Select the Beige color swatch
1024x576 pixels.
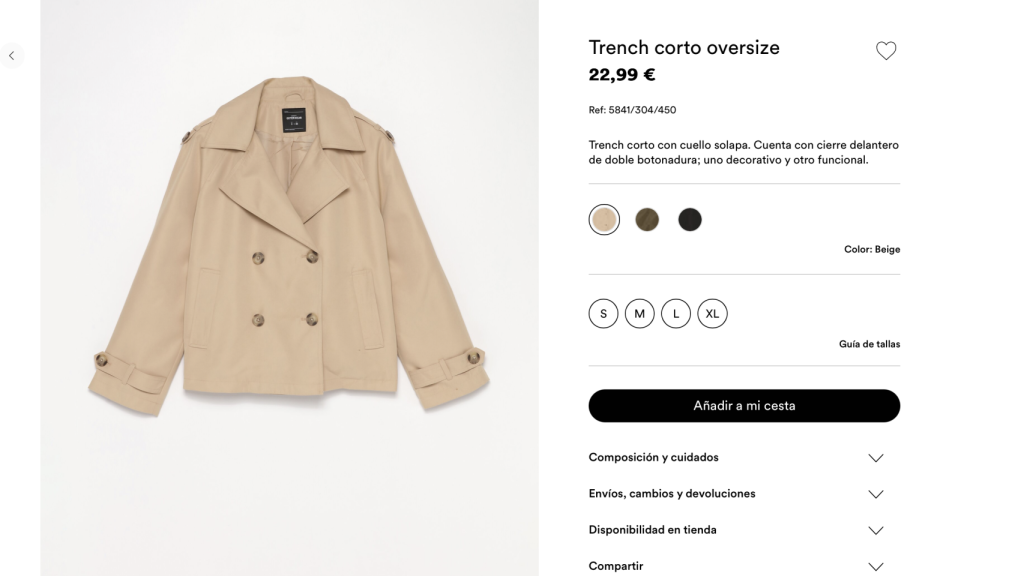(x=604, y=219)
